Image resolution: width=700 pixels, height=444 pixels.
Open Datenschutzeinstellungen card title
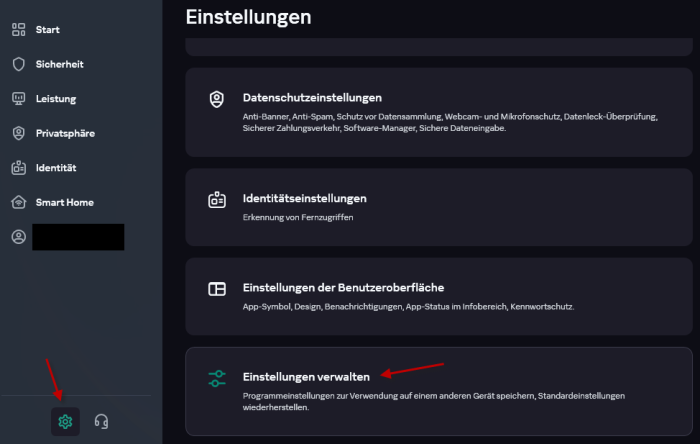(x=312, y=98)
